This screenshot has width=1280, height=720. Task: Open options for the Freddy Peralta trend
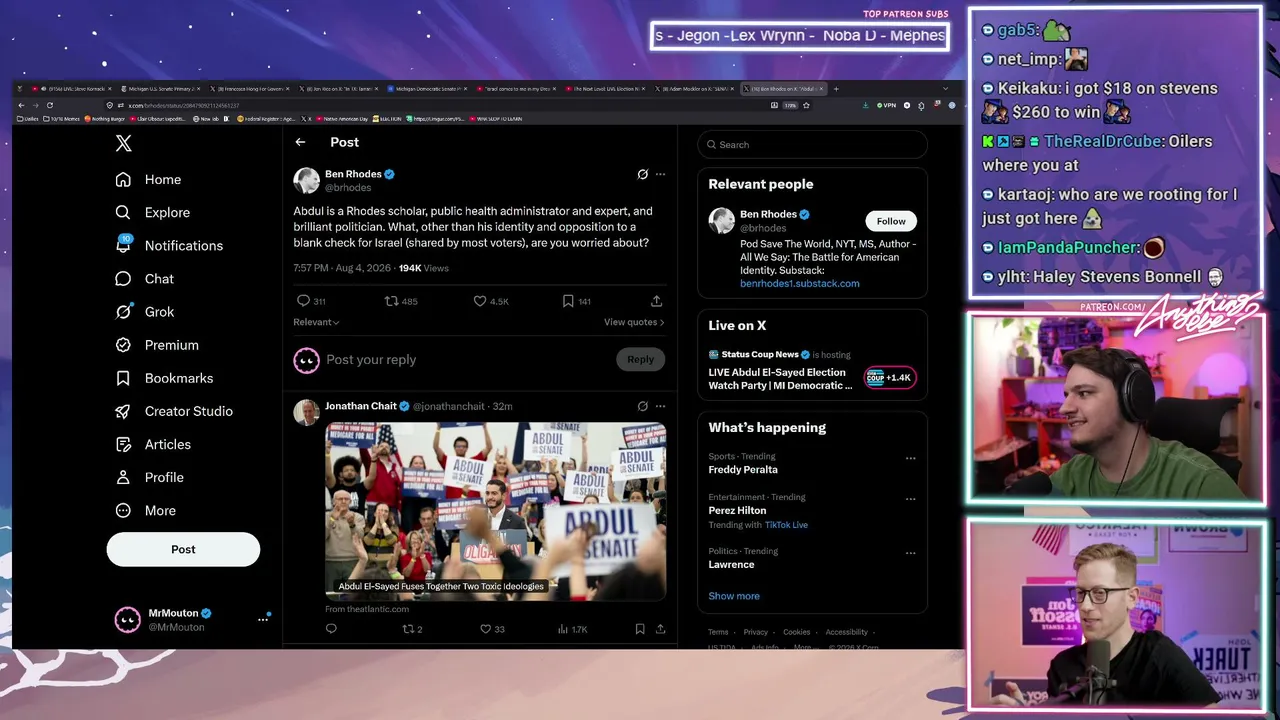910,459
